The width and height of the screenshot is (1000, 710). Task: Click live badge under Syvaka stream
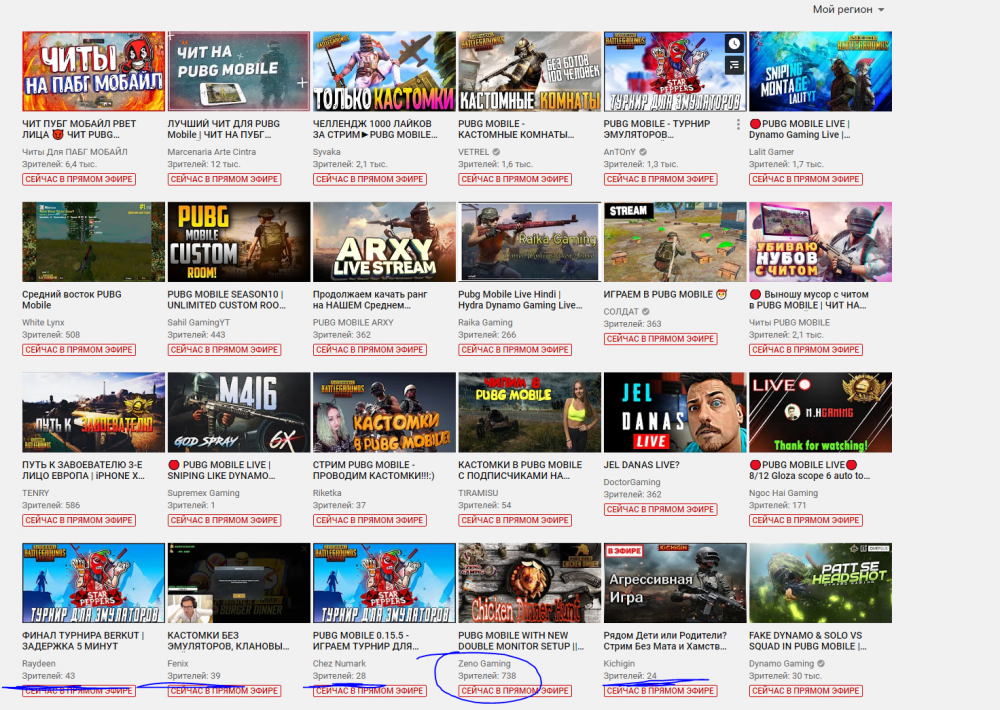point(369,179)
